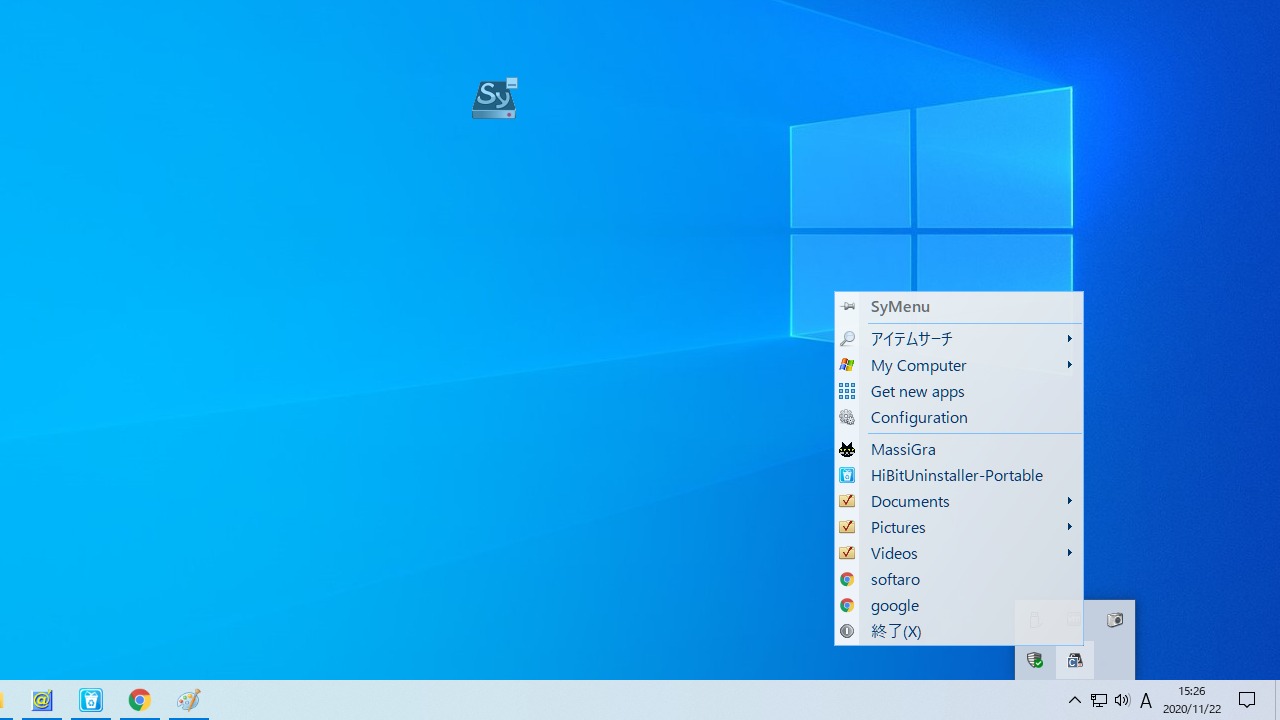Expand the Pictures submenu arrow
The height and width of the screenshot is (720, 1280).
click(1069, 526)
